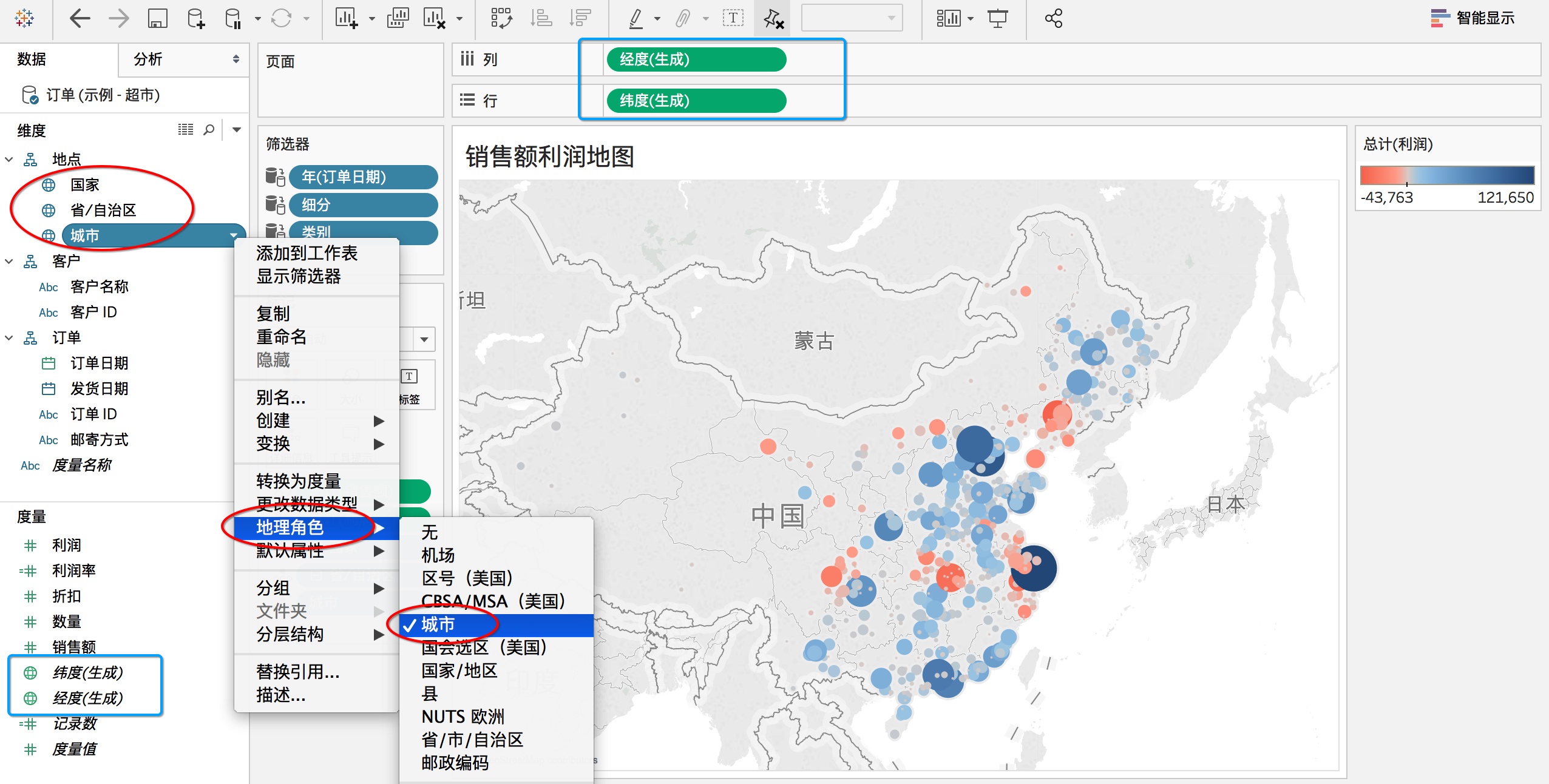Image resolution: width=1549 pixels, height=784 pixels.
Task: Open the 数据/分析 pane switcher arrows
Action: point(236,59)
